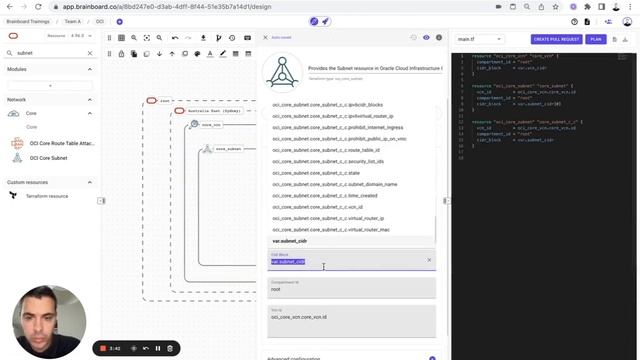This screenshot has height=360, width=640.
Task: Open version history clock icon
Action: tap(232, 38)
